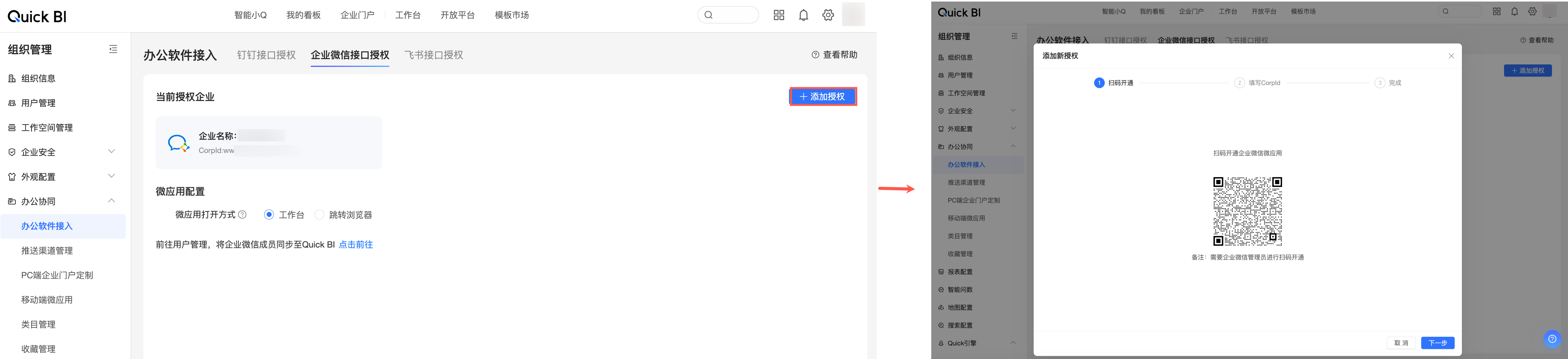
Task: Collapse 办公协同 chevron in the undimmed page sidebar
Action: point(112,201)
